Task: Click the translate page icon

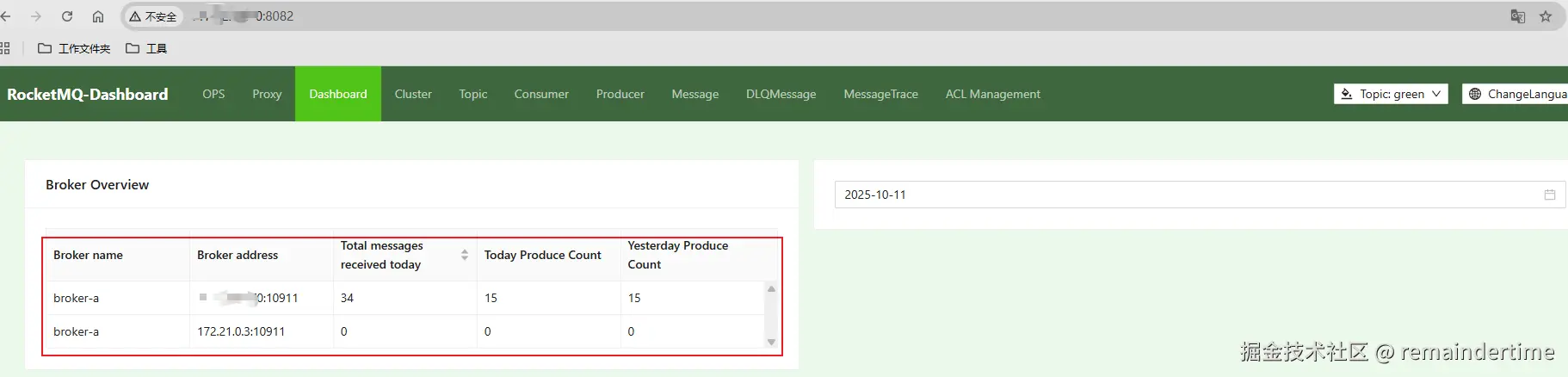Action: 1518,16
